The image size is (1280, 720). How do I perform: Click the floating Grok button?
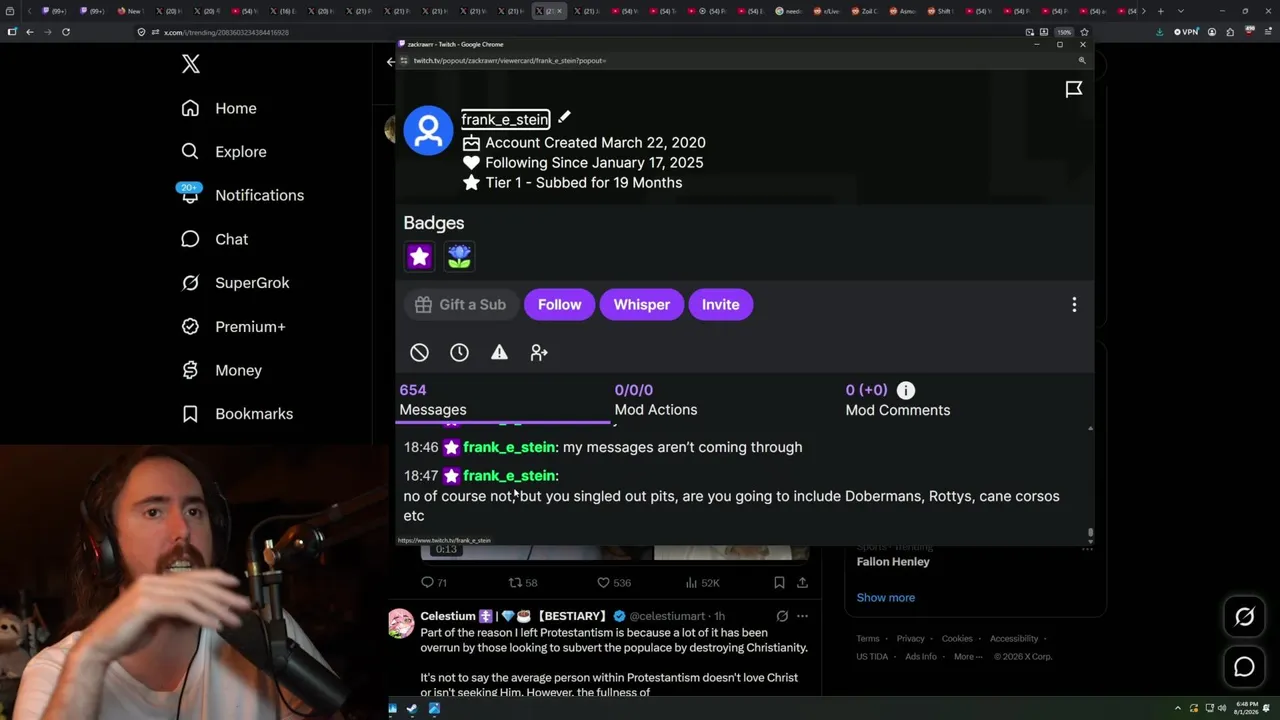tap(1245, 617)
